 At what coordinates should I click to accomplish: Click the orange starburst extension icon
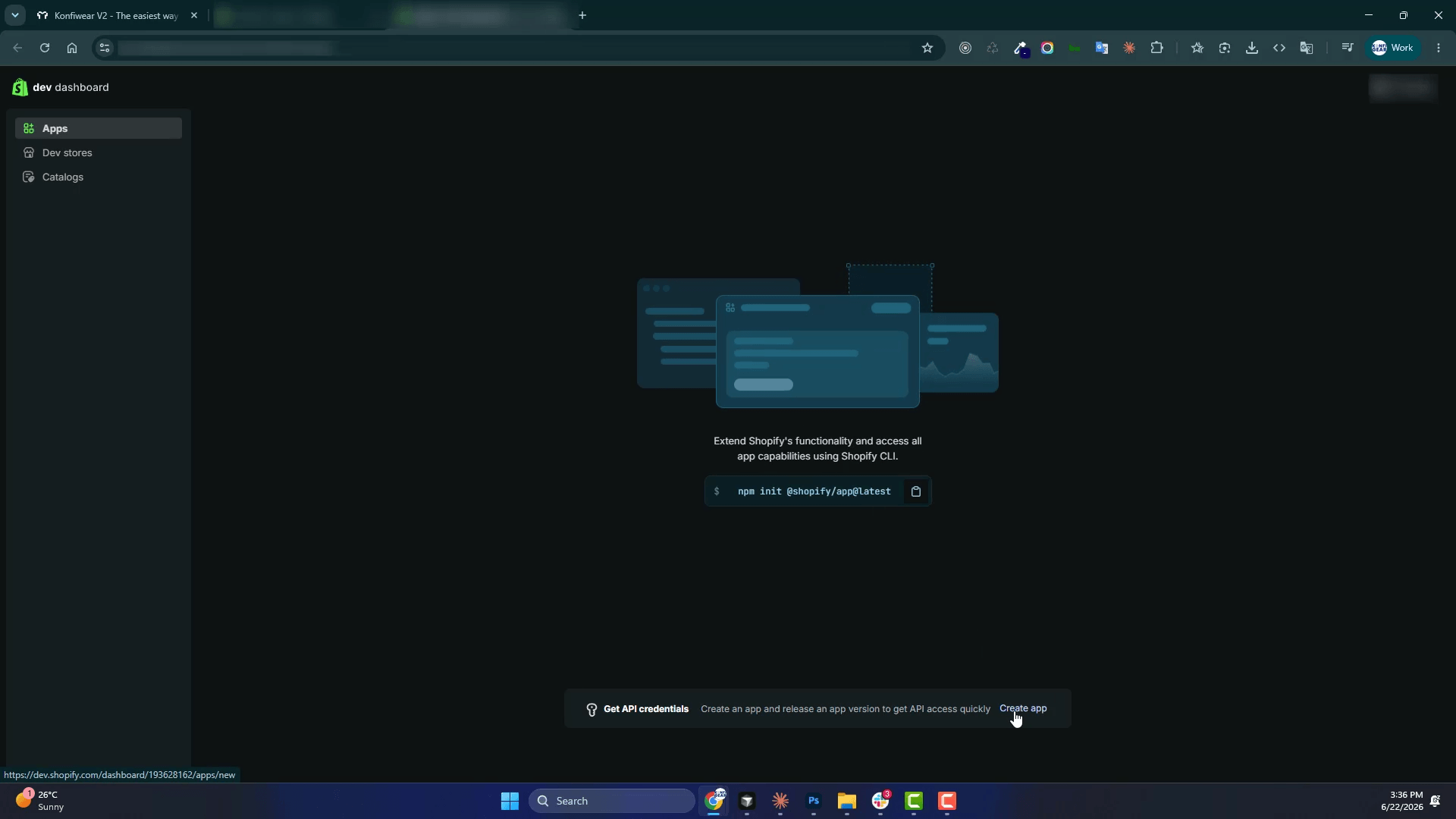pyautogui.click(x=1129, y=48)
